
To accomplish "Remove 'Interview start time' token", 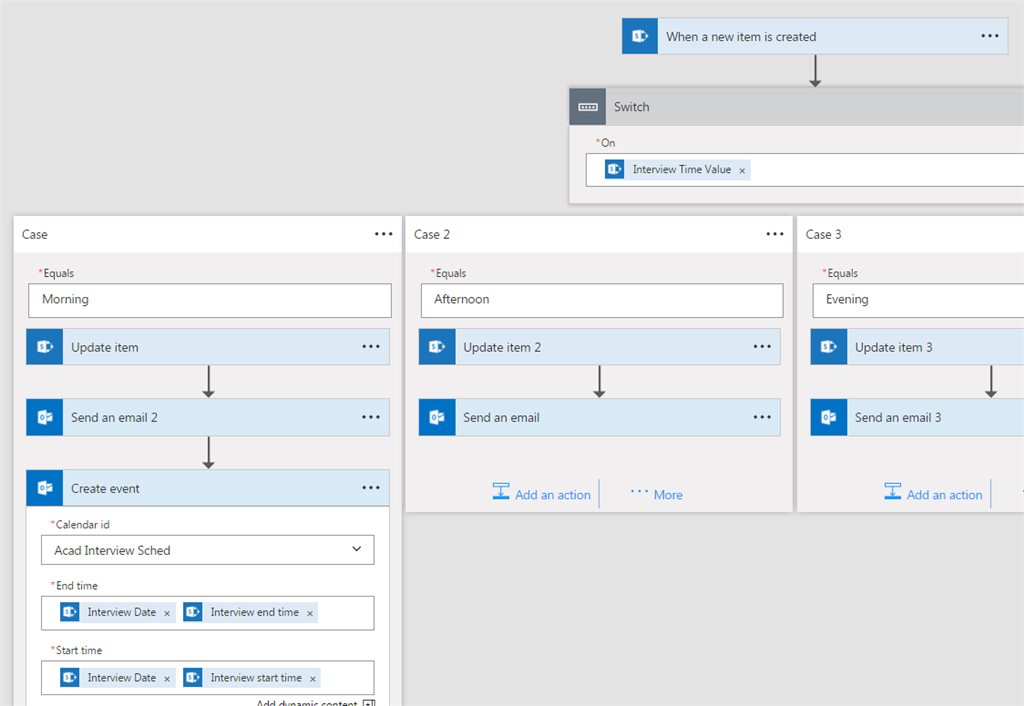I will 313,679.
